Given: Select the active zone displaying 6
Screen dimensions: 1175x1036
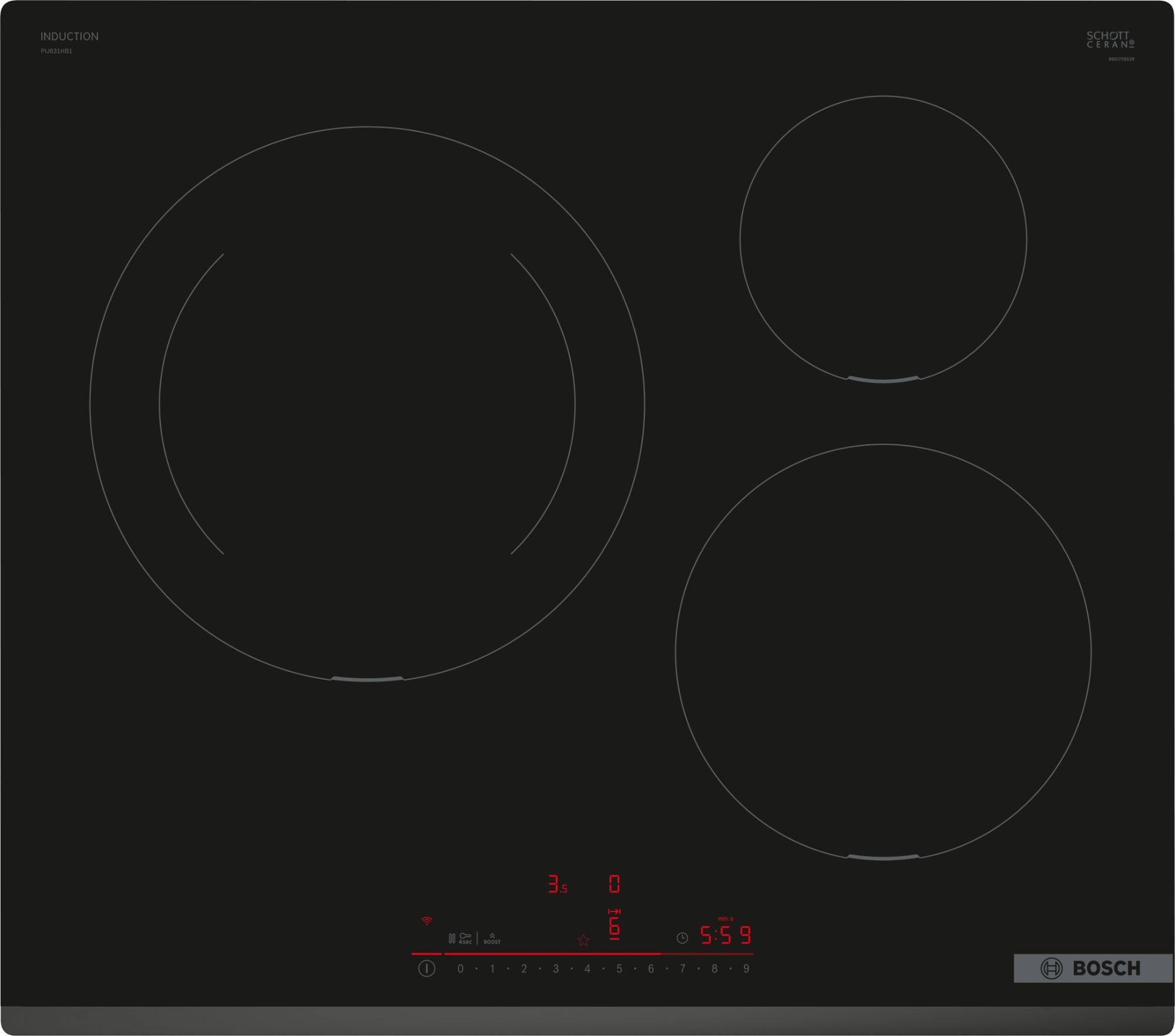Looking at the screenshot, I should [615, 927].
